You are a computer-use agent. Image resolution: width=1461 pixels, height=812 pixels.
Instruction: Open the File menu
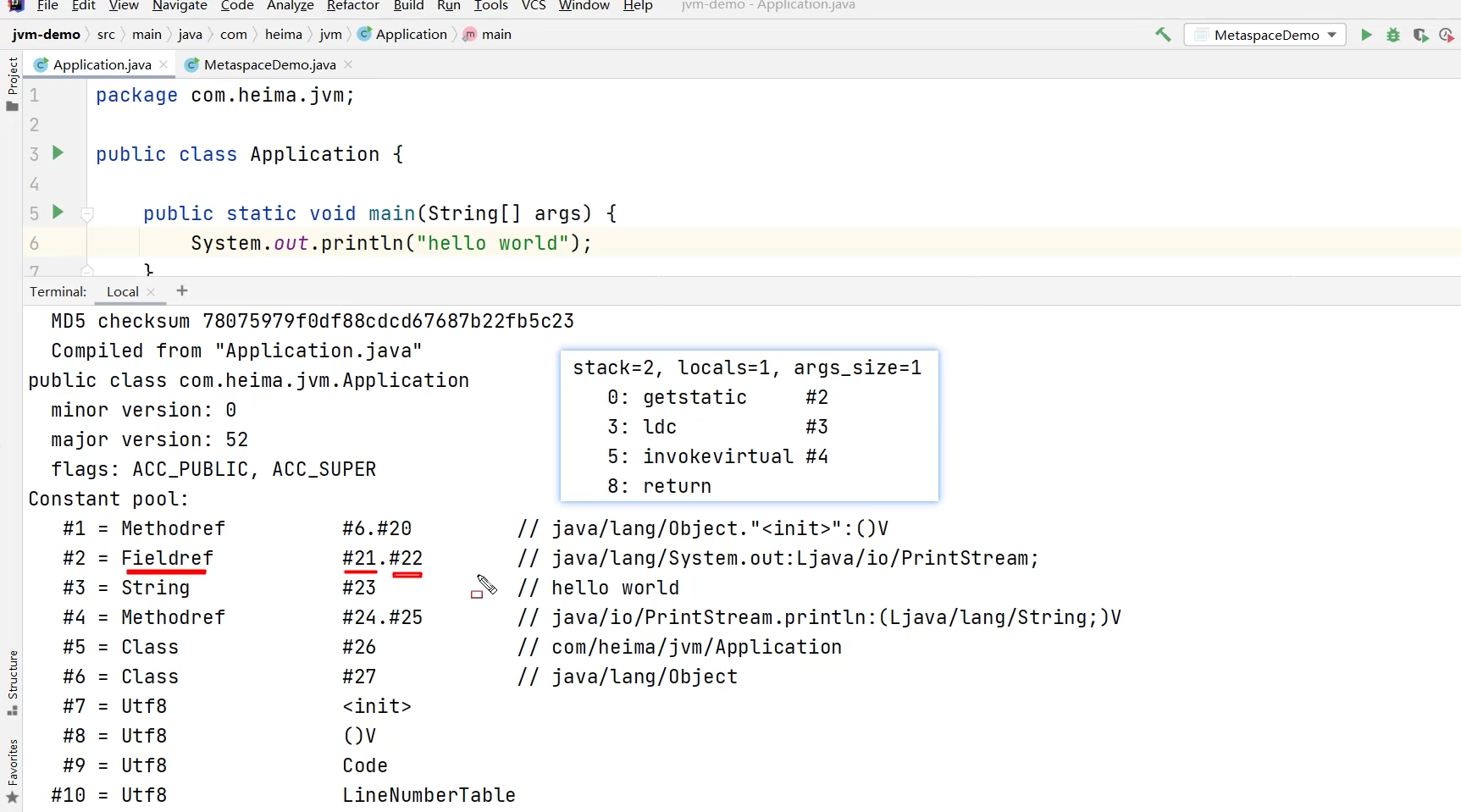click(47, 6)
